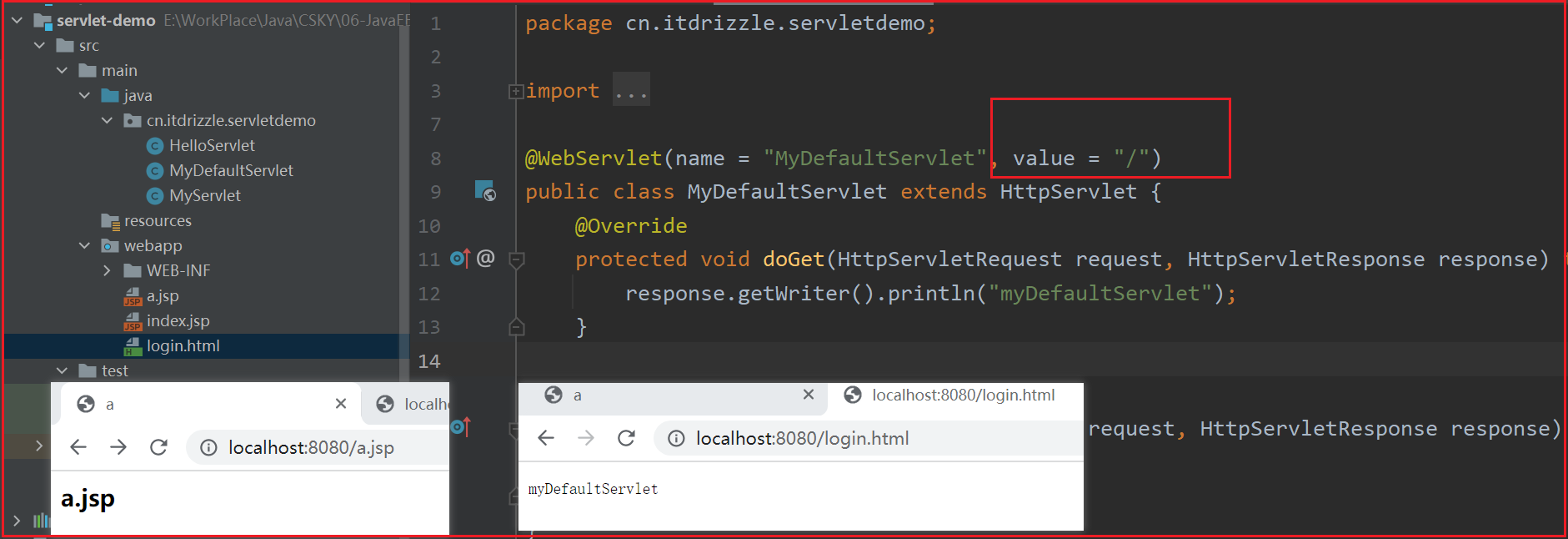Click the login.html file icon
The height and width of the screenshot is (539, 1568).
133,346
